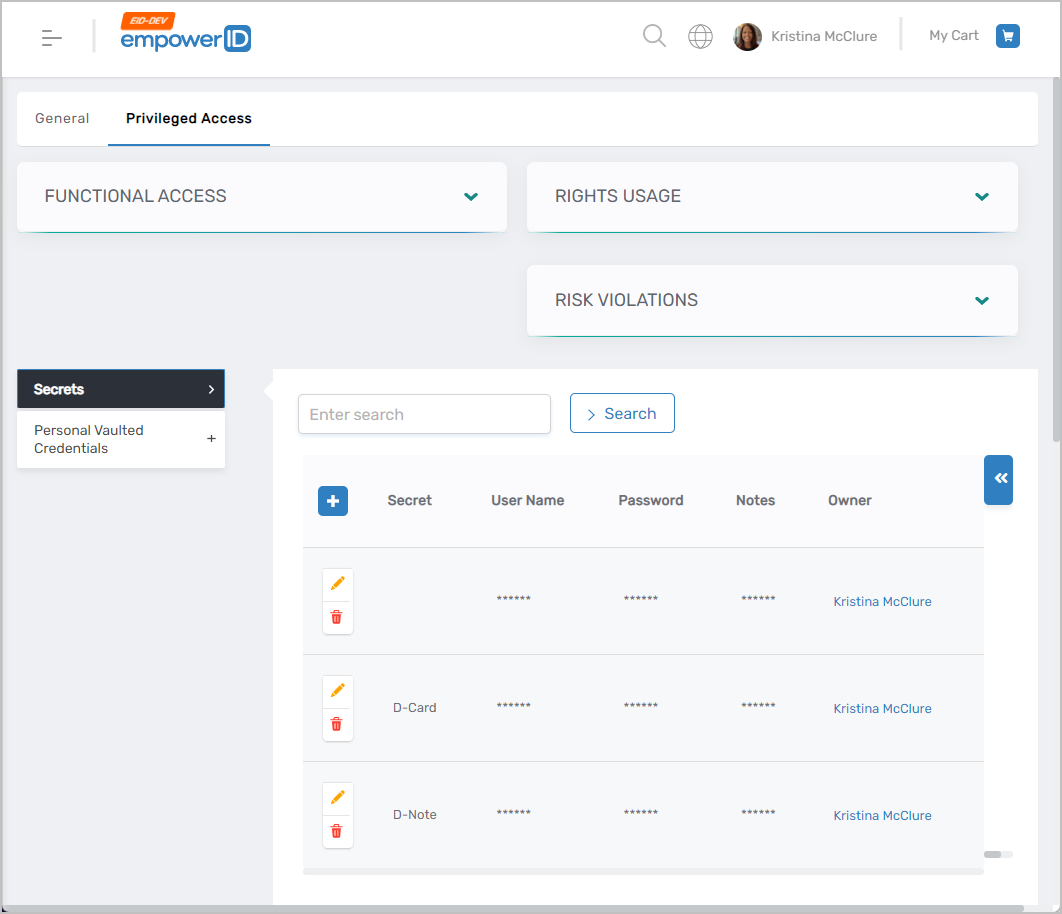1062x914 pixels.
Task: Select the Secrets sidebar item
Action: point(121,389)
